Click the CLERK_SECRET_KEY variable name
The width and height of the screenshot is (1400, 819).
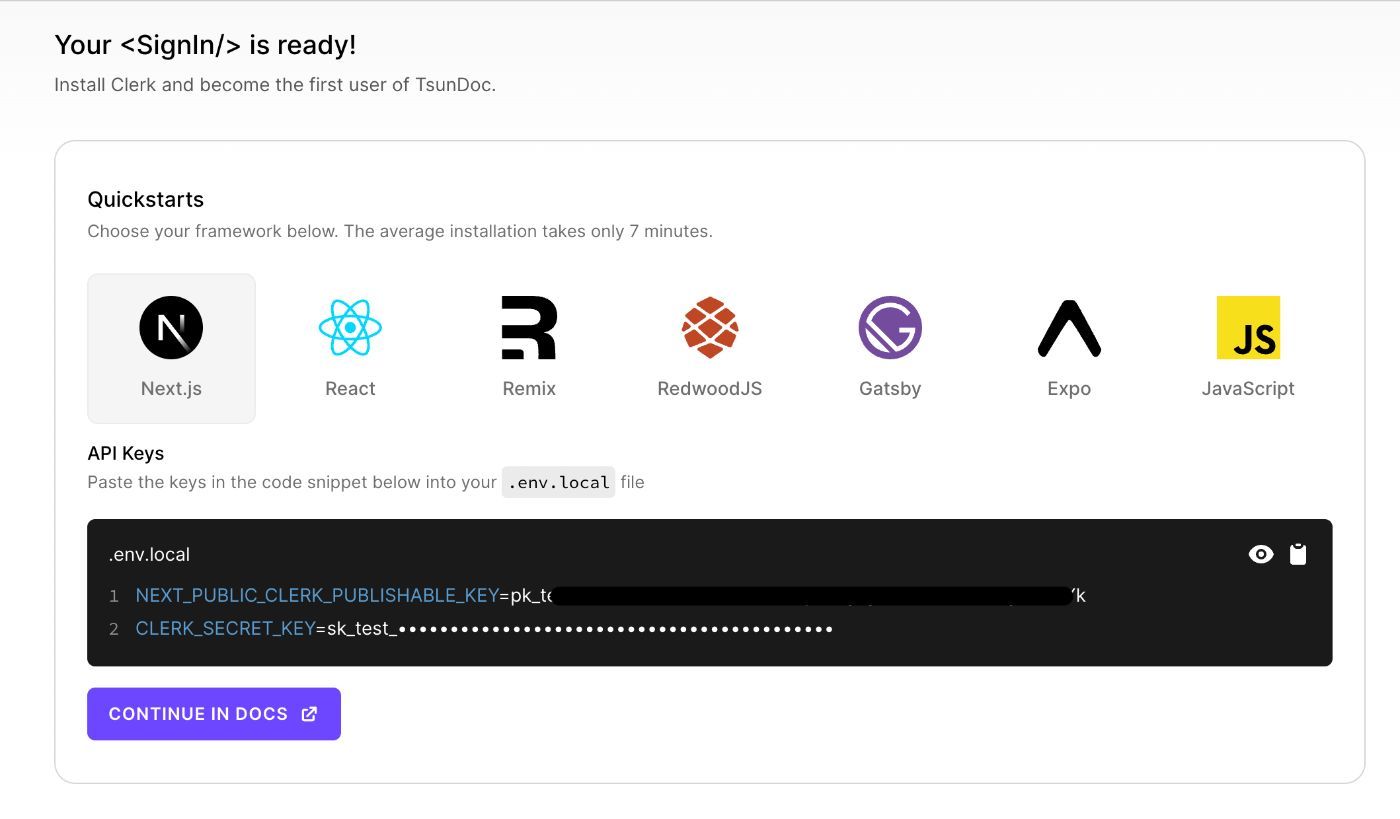click(x=225, y=629)
